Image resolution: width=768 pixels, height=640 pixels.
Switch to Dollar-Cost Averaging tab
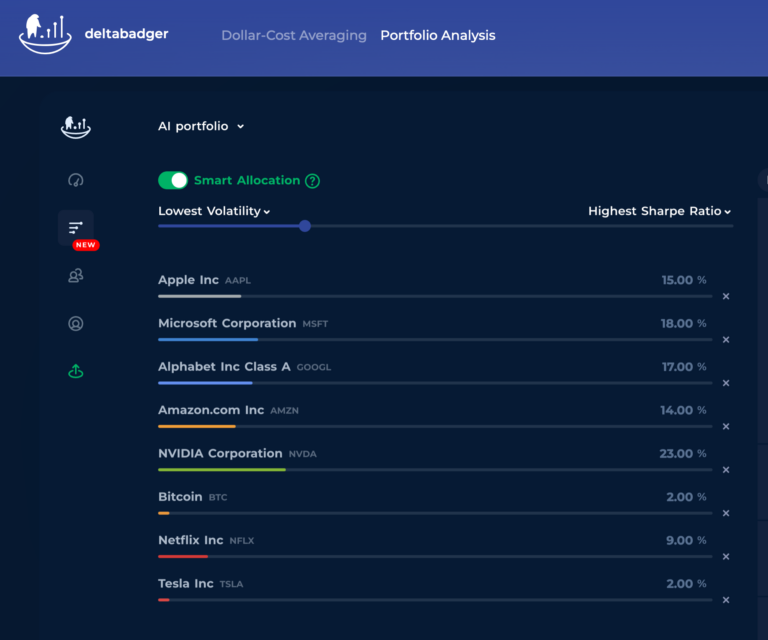(x=294, y=35)
